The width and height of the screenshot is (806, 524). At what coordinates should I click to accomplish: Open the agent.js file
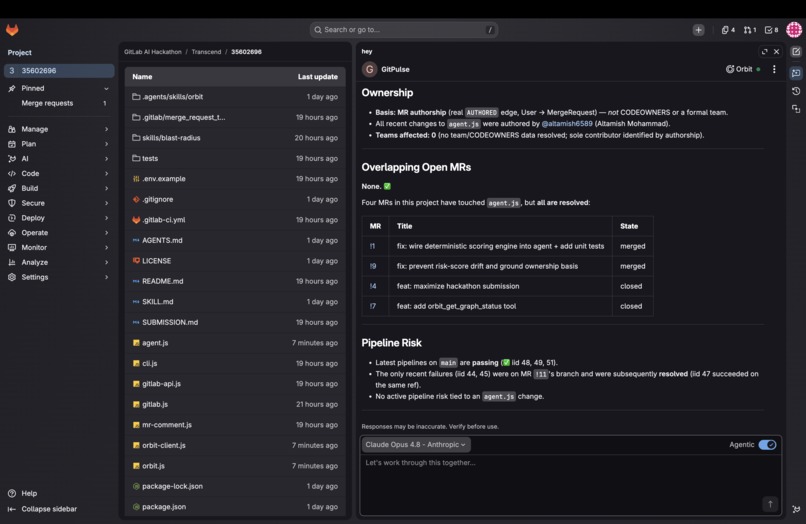coord(155,343)
